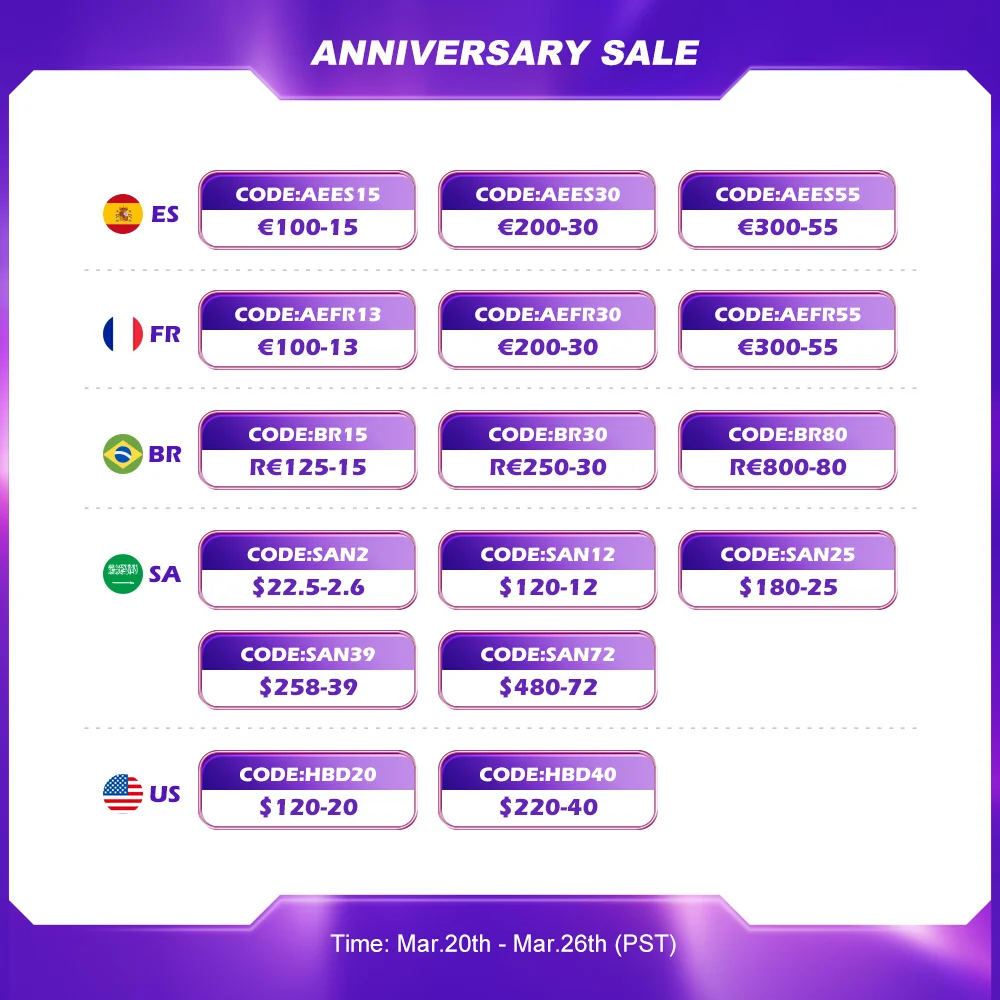Choose the AEFR55 coupon card
The image size is (1000, 1000).
coord(788,330)
